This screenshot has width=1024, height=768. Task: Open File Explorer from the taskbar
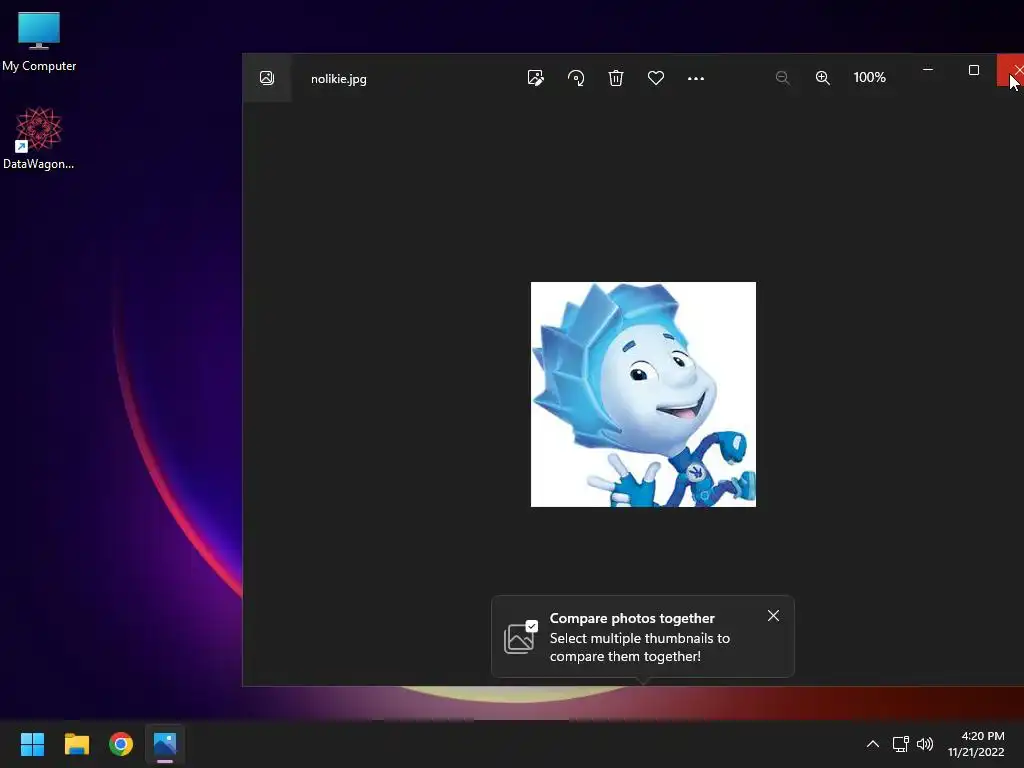76,744
